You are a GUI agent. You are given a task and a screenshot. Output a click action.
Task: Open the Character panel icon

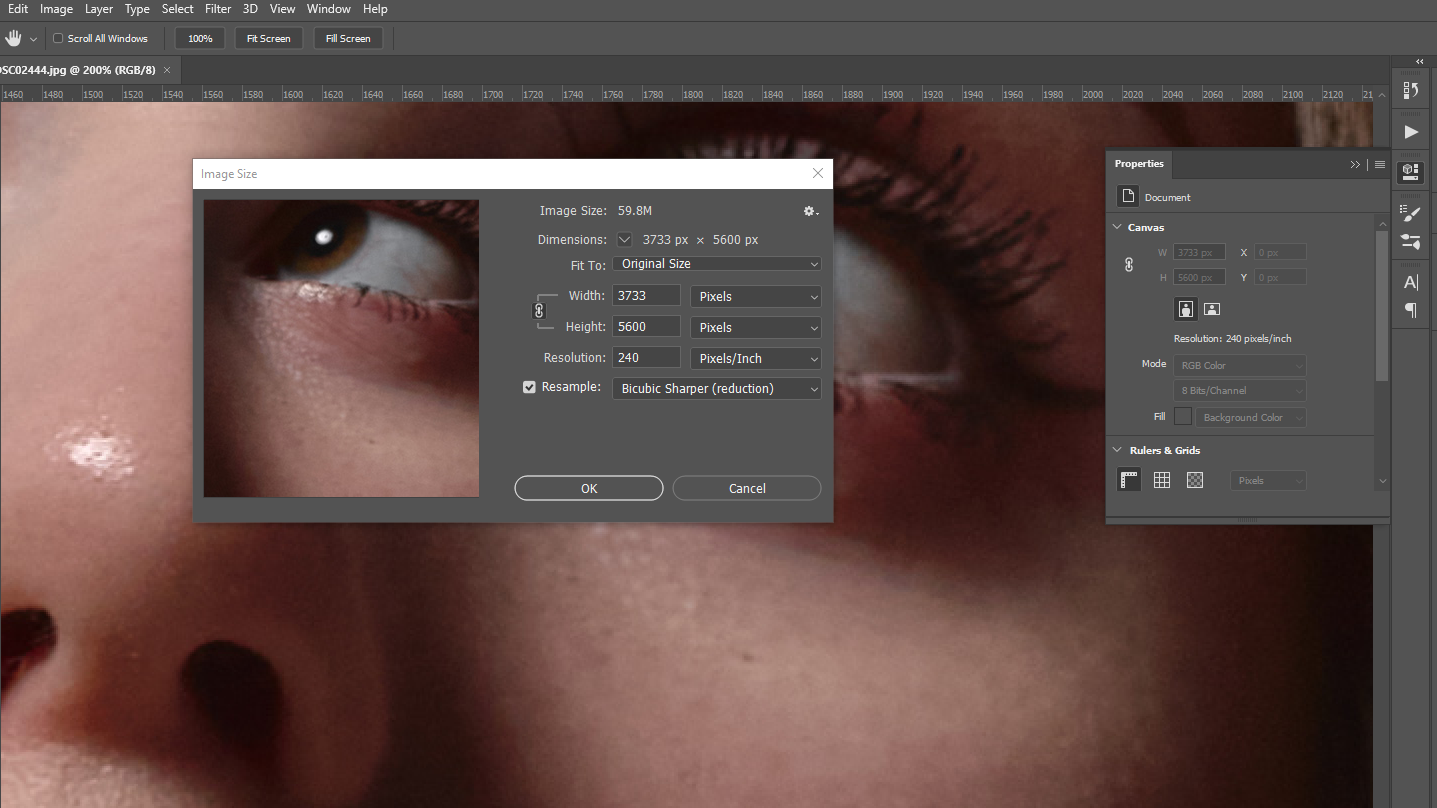point(1411,282)
